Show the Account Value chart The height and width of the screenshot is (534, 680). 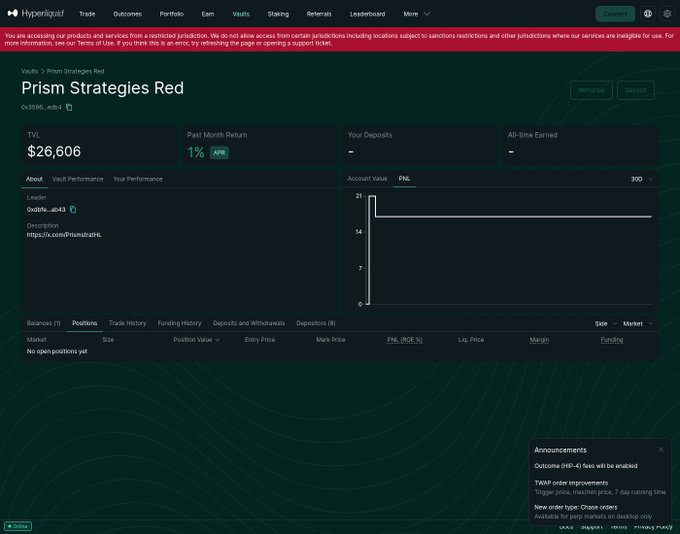(x=367, y=179)
